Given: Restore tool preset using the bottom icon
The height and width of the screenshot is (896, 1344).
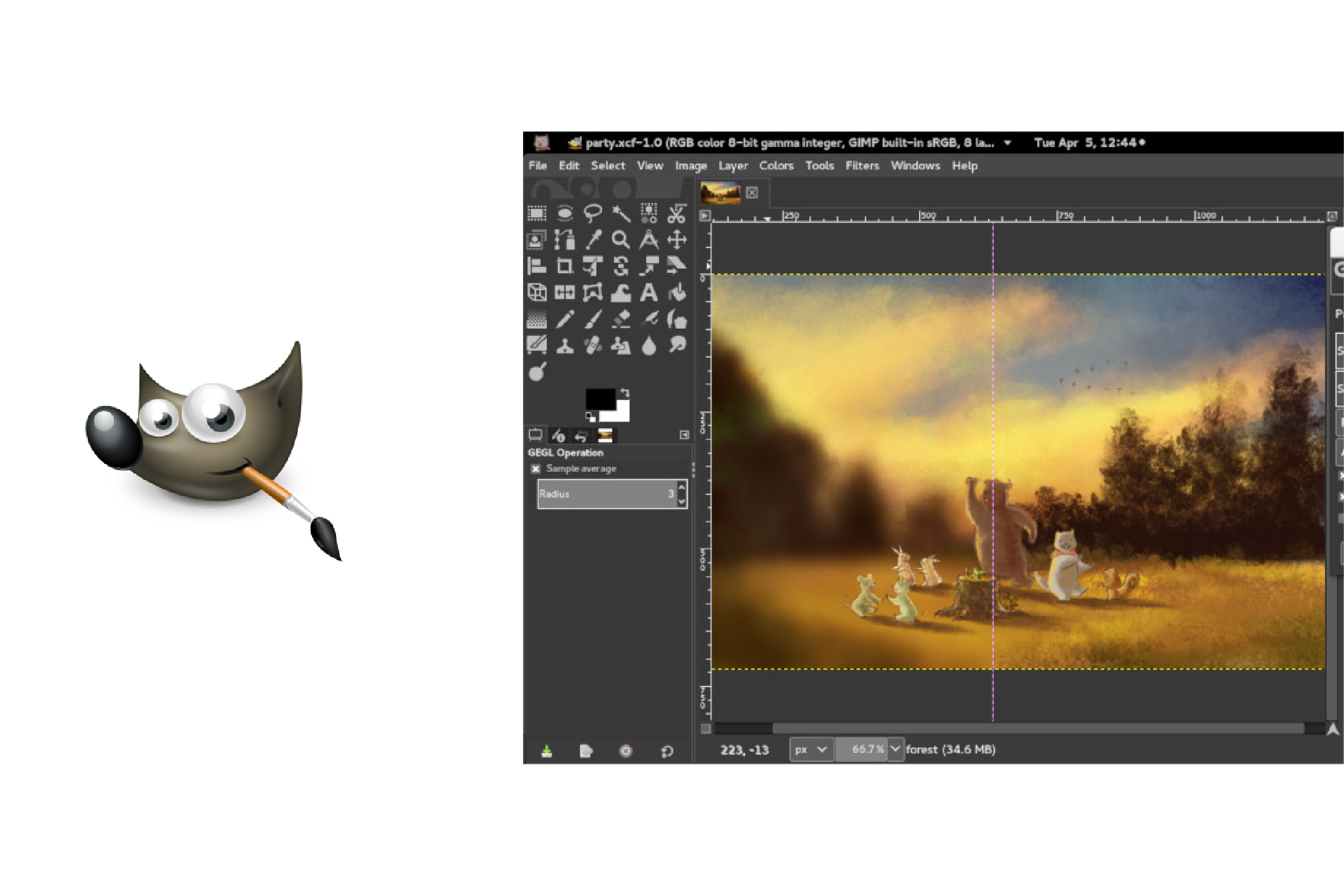Looking at the screenshot, I should [x=586, y=751].
